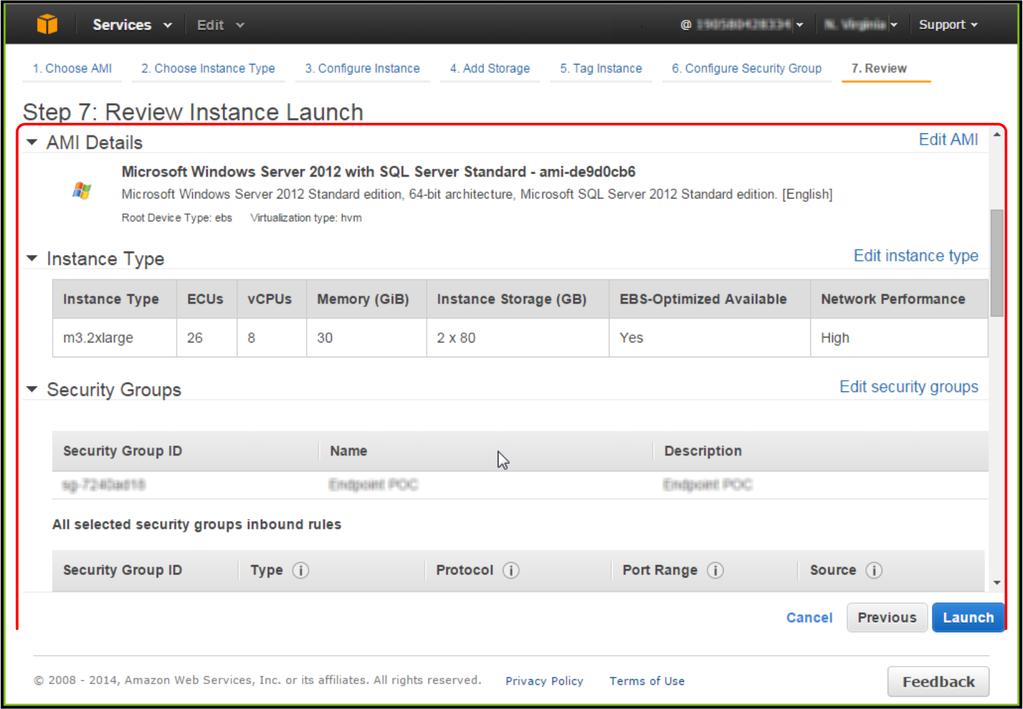Click the Network Performance column header

[x=899, y=299]
